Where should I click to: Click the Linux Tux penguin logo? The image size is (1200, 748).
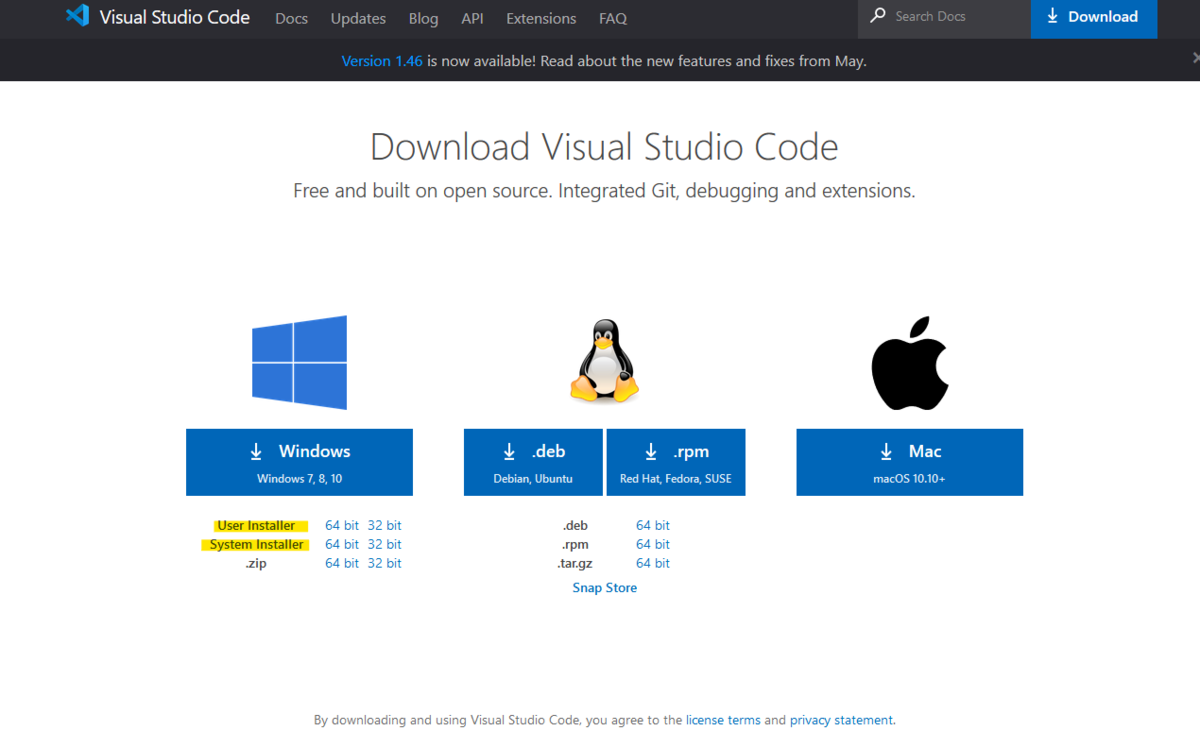click(604, 362)
